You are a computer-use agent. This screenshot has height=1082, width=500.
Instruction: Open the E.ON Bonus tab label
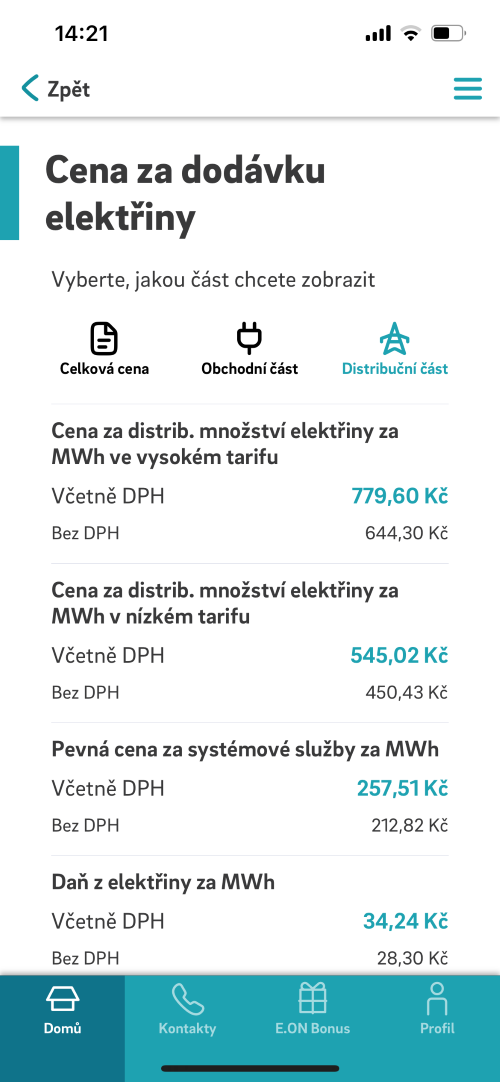312,1028
